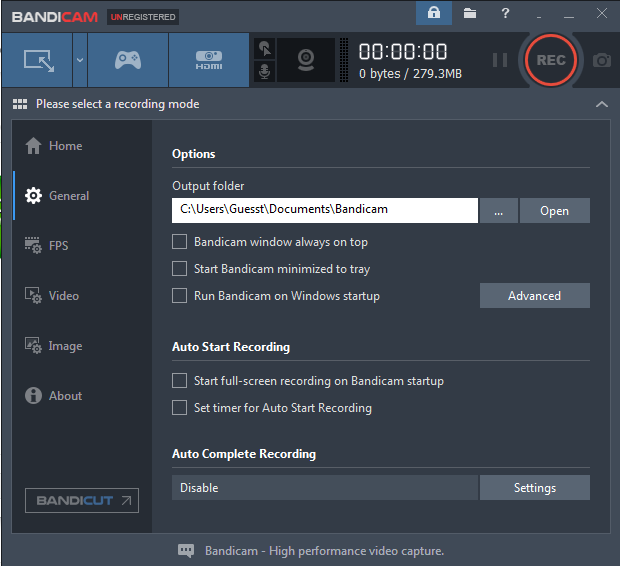Click the Disable auto complete field
The height and width of the screenshot is (566, 620).
click(325, 488)
